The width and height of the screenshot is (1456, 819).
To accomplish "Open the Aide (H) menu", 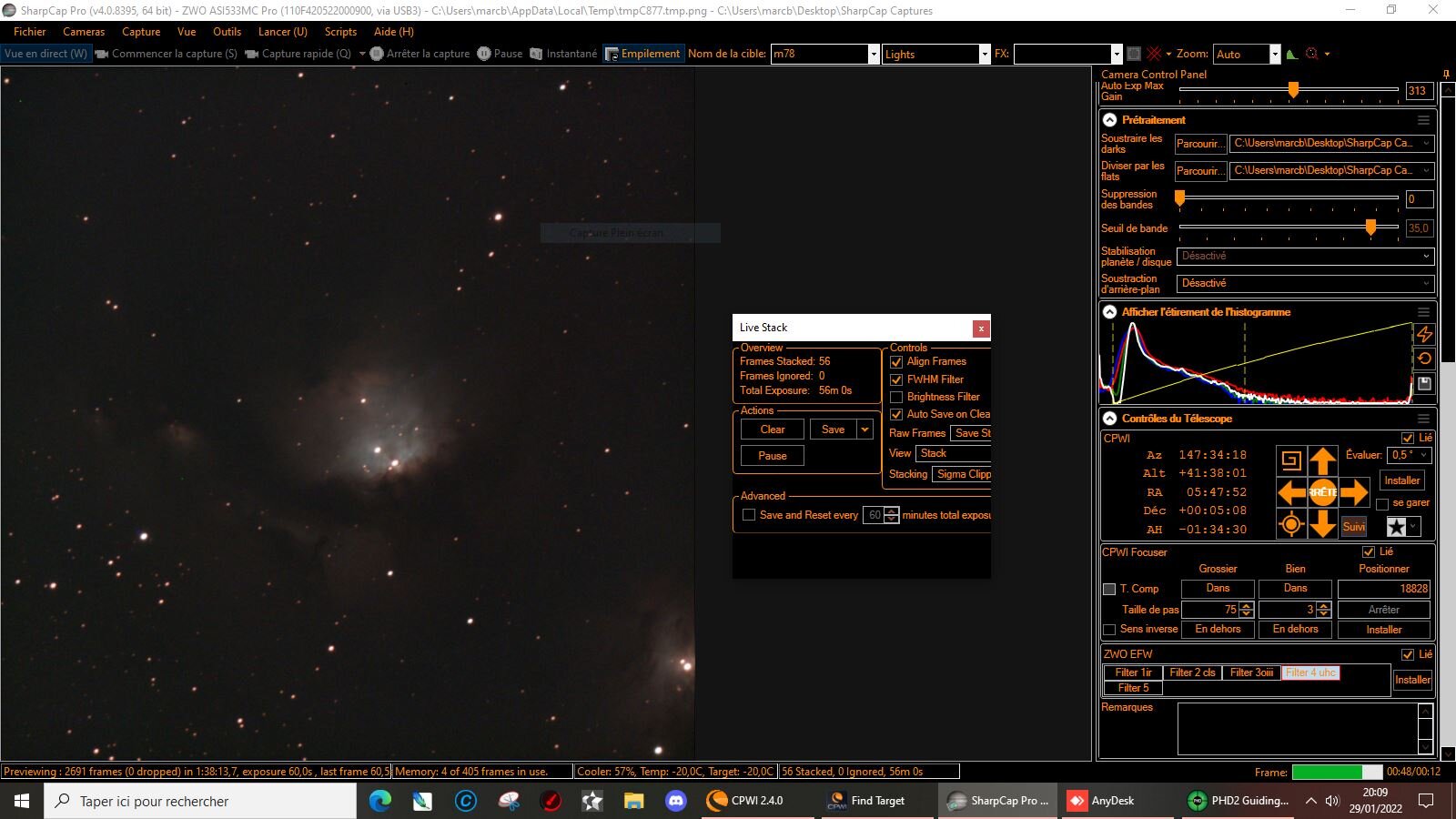I will click(394, 32).
